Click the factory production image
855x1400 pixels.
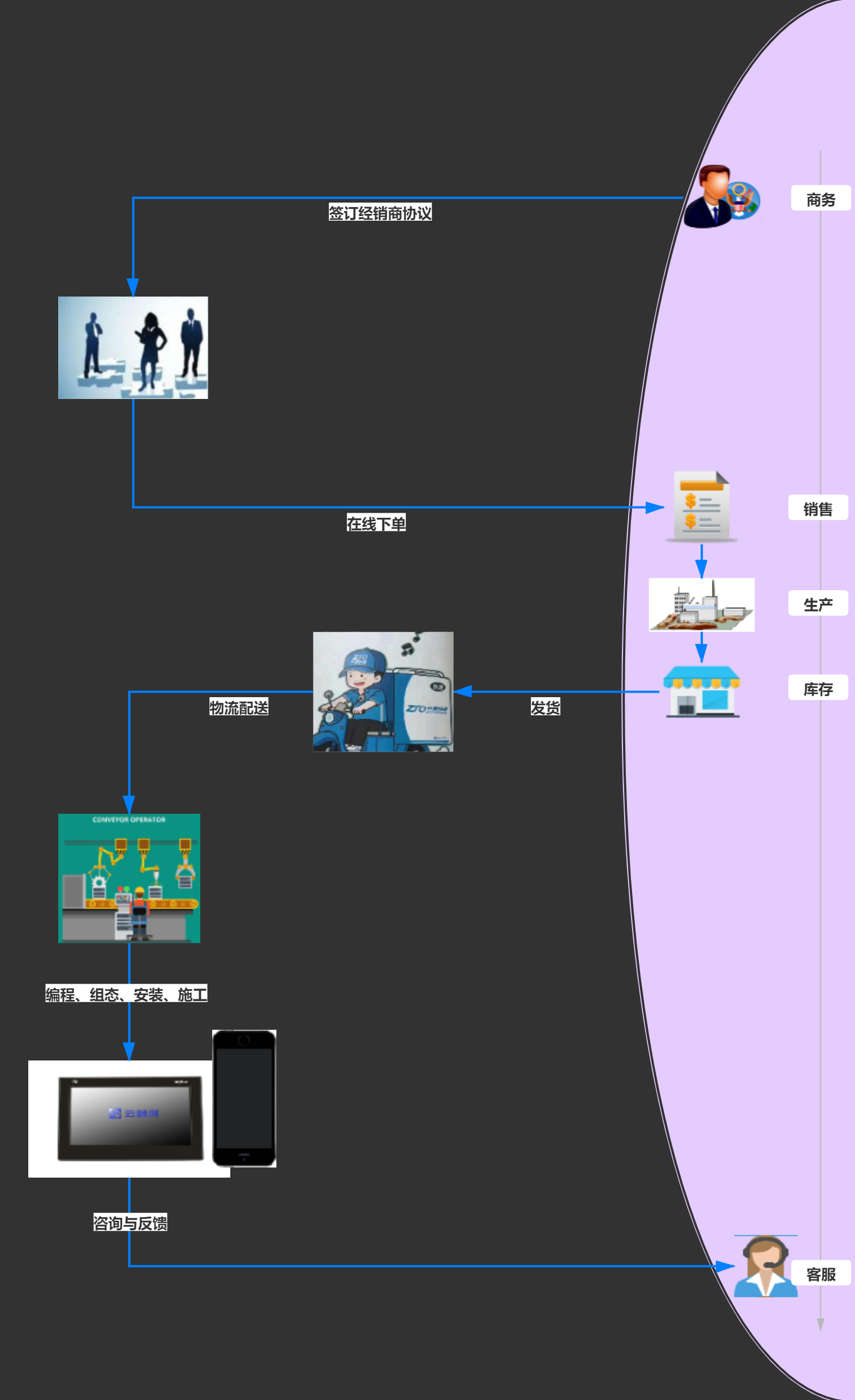tap(701, 604)
